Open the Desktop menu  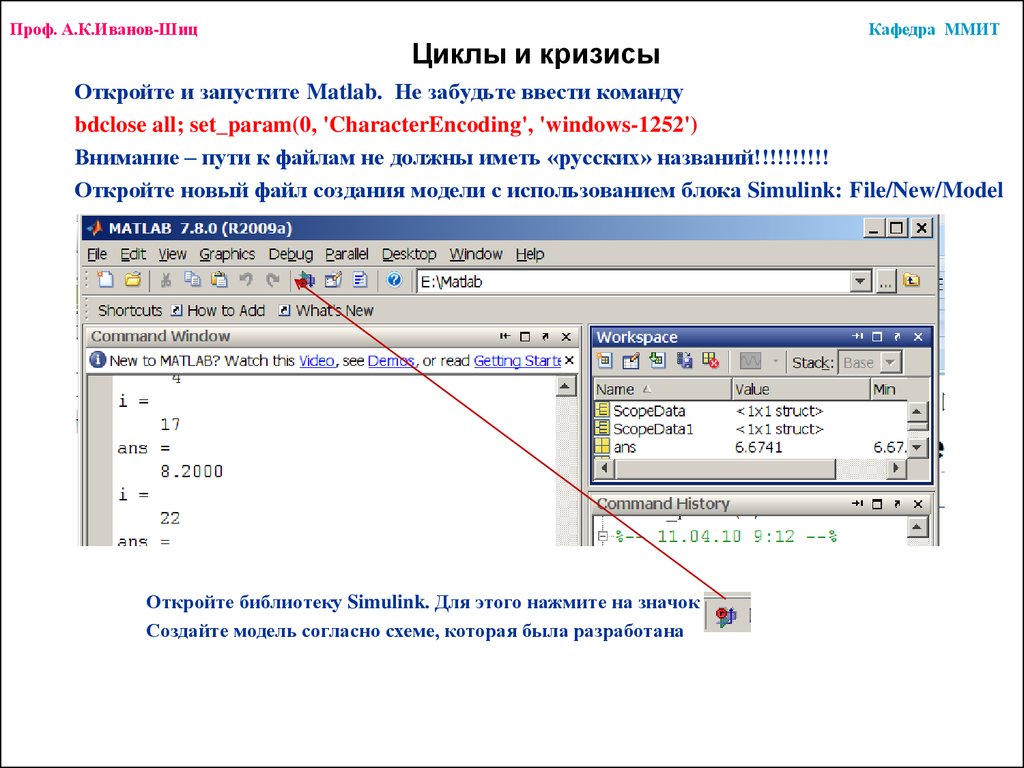point(409,254)
